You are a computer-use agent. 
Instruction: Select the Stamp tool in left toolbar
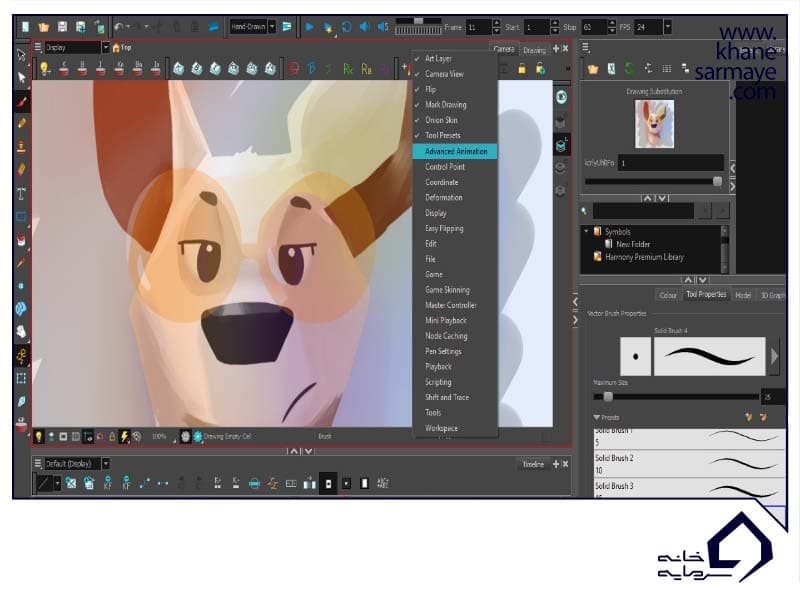[x=21, y=147]
